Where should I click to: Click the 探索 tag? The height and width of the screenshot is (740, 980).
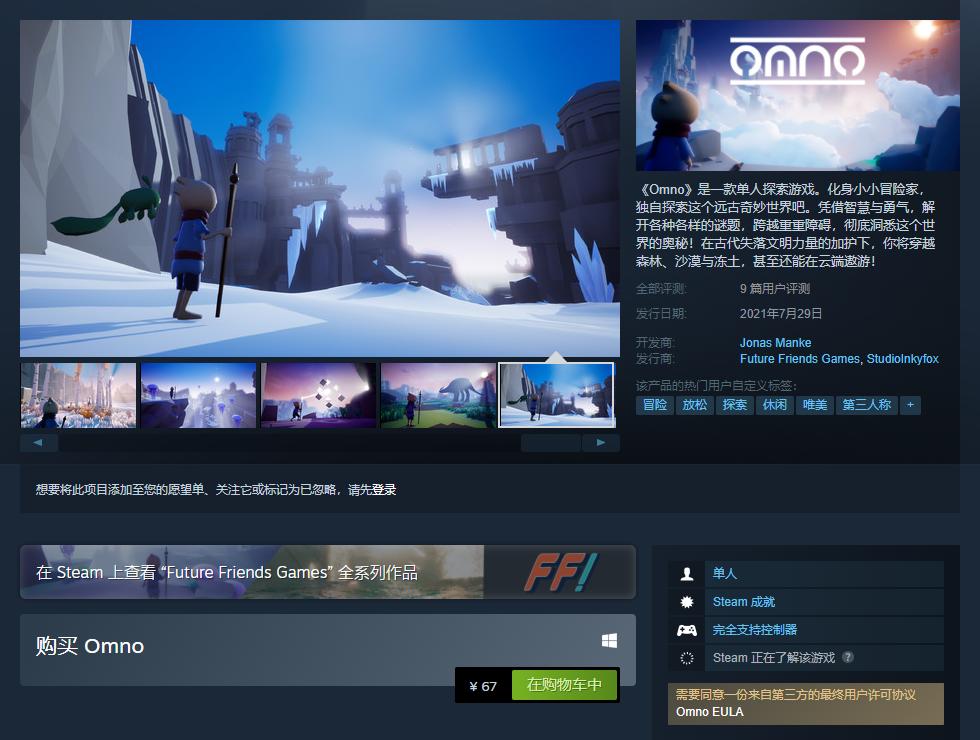point(734,405)
